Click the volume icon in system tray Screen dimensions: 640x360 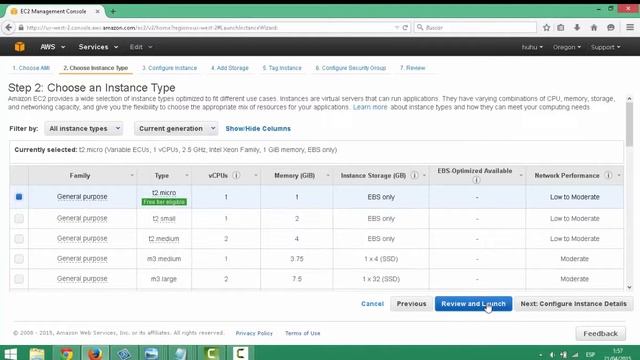click(x=551, y=355)
